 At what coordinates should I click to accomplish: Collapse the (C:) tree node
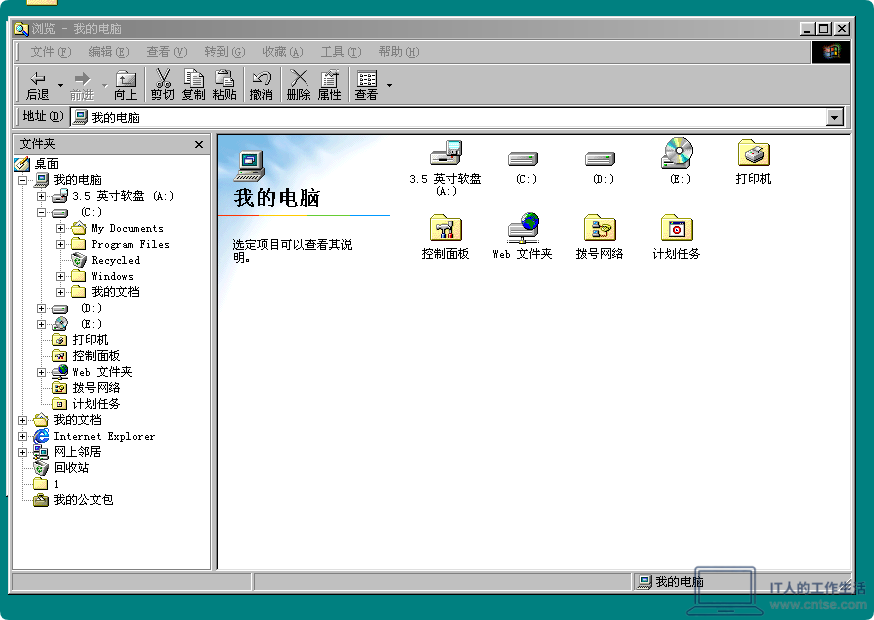coord(41,212)
